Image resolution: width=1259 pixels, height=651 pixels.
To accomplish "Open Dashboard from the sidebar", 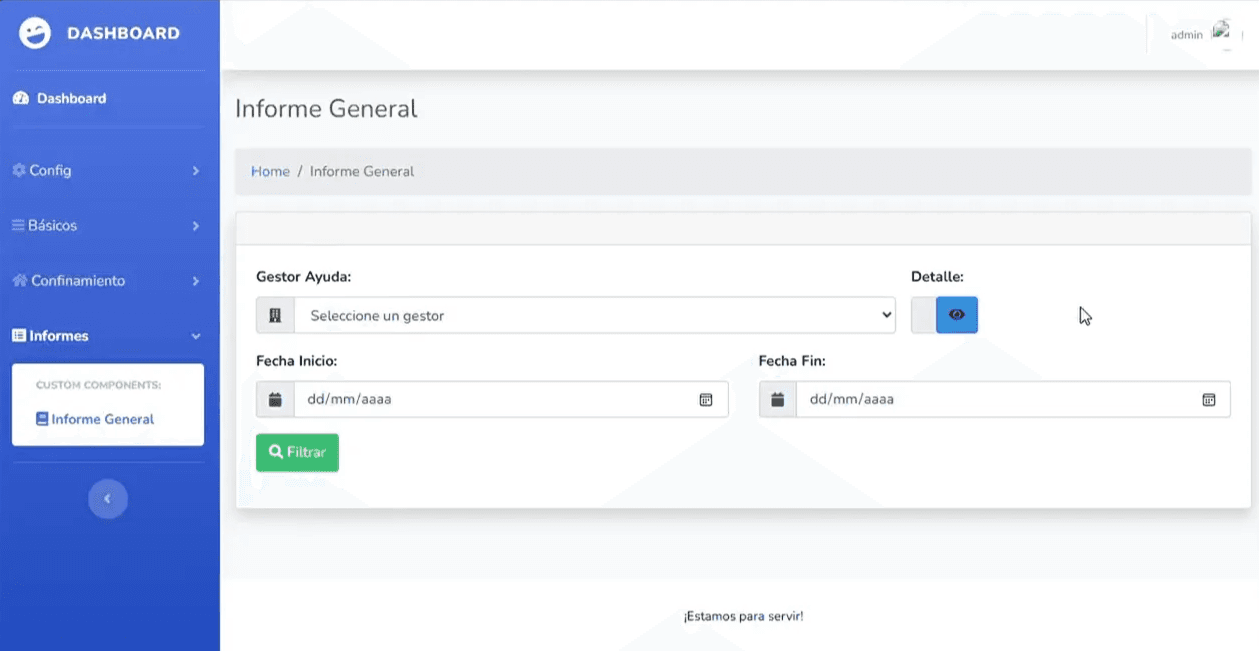I will tap(70, 99).
